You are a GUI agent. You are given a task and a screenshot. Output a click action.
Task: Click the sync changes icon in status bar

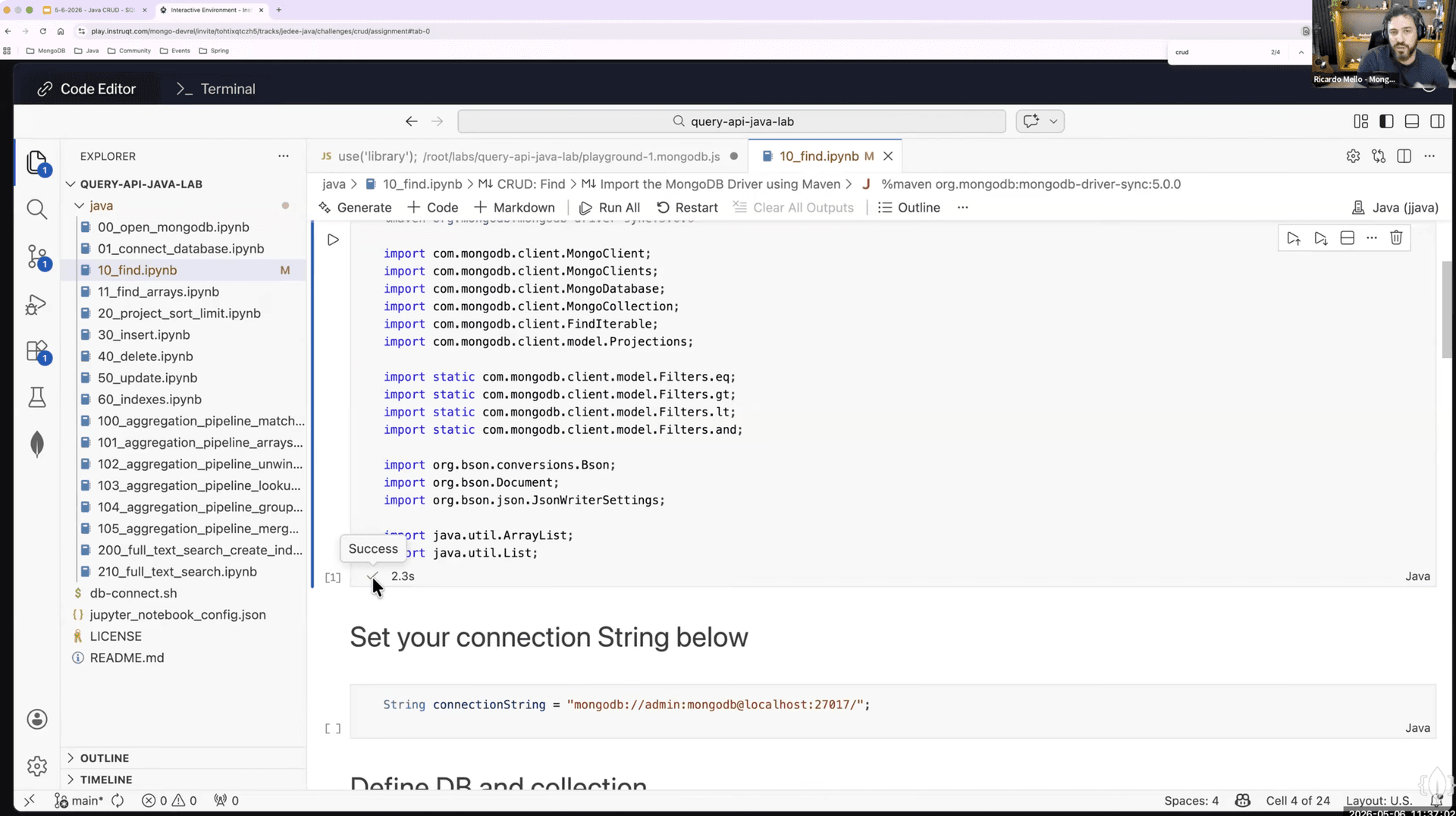(x=118, y=801)
